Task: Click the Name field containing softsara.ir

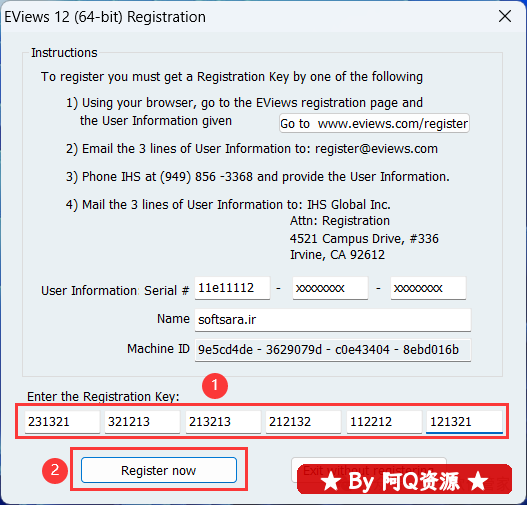Action: (333, 320)
